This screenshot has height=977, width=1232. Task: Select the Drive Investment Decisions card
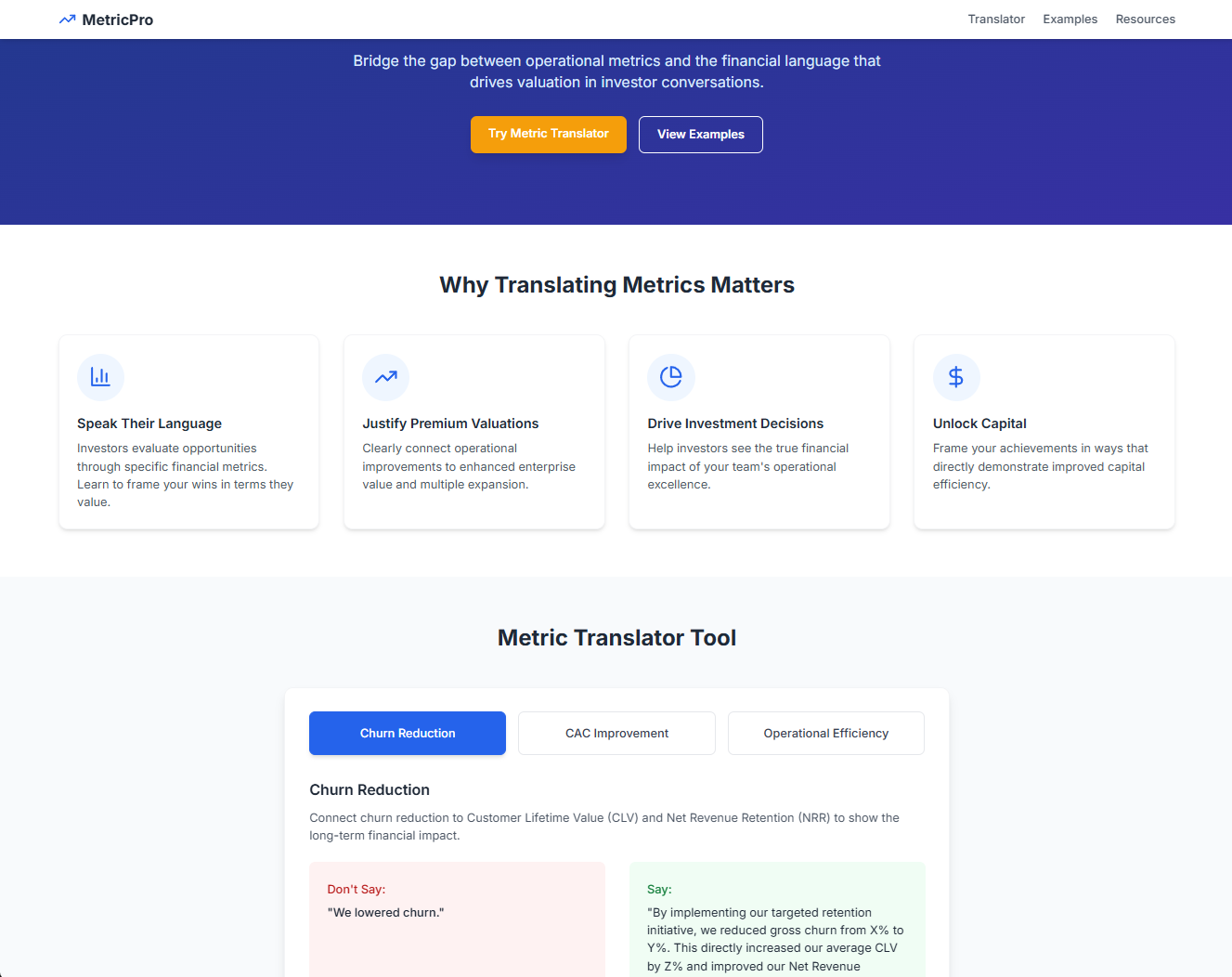pyautogui.click(x=759, y=432)
